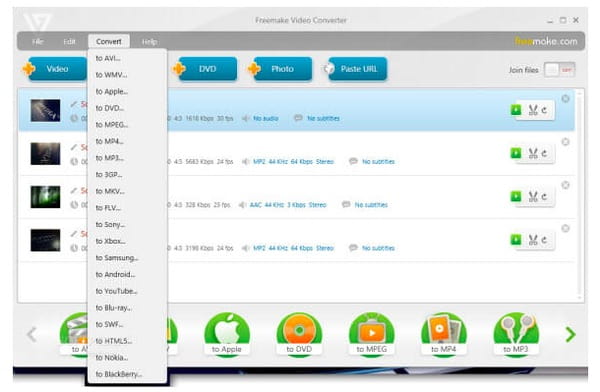Close the open Convert menu tab
The height and width of the screenshot is (392, 600).
pyautogui.click(x=109, y=41)
